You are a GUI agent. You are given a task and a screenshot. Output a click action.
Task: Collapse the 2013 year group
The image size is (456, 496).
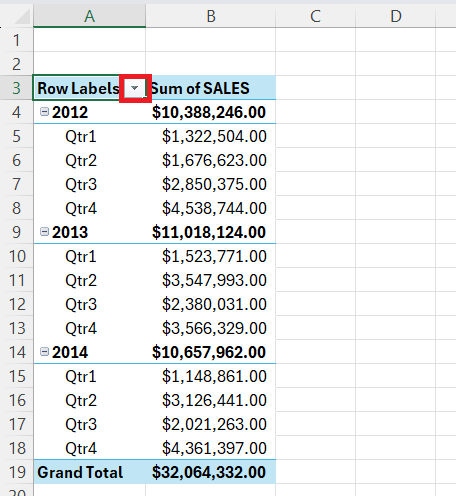[x=44, y=232]
